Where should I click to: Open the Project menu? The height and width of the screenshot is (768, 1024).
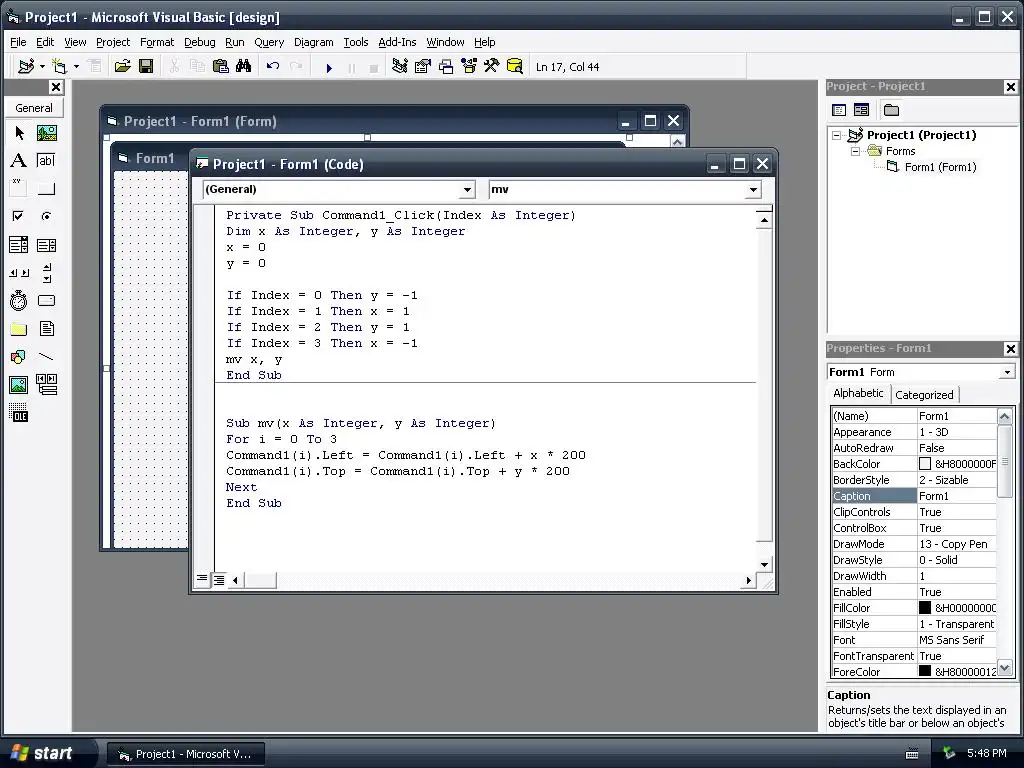(113, 42)
